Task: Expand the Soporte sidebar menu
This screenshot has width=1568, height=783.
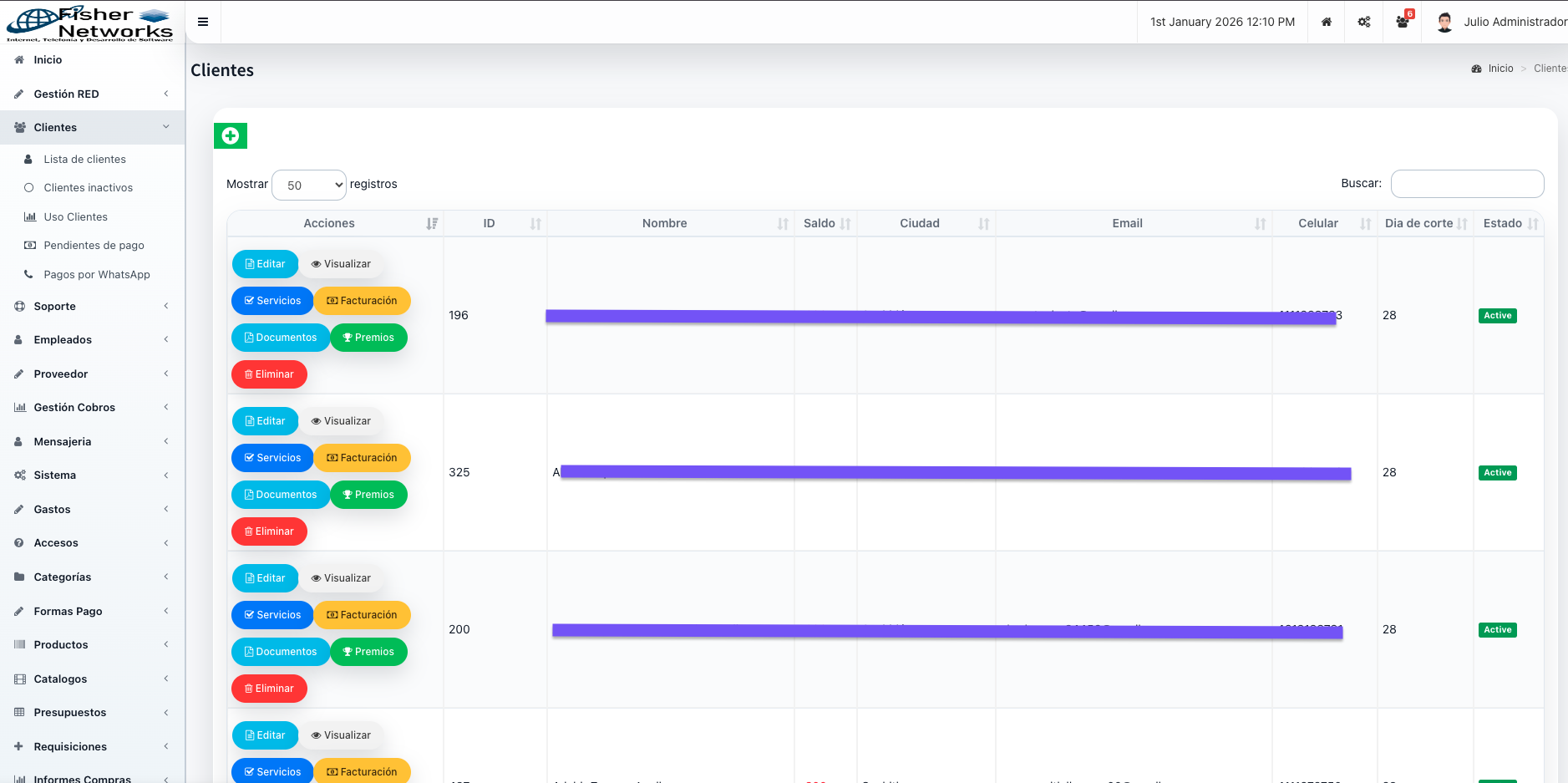Action: (x=92, y=307)
